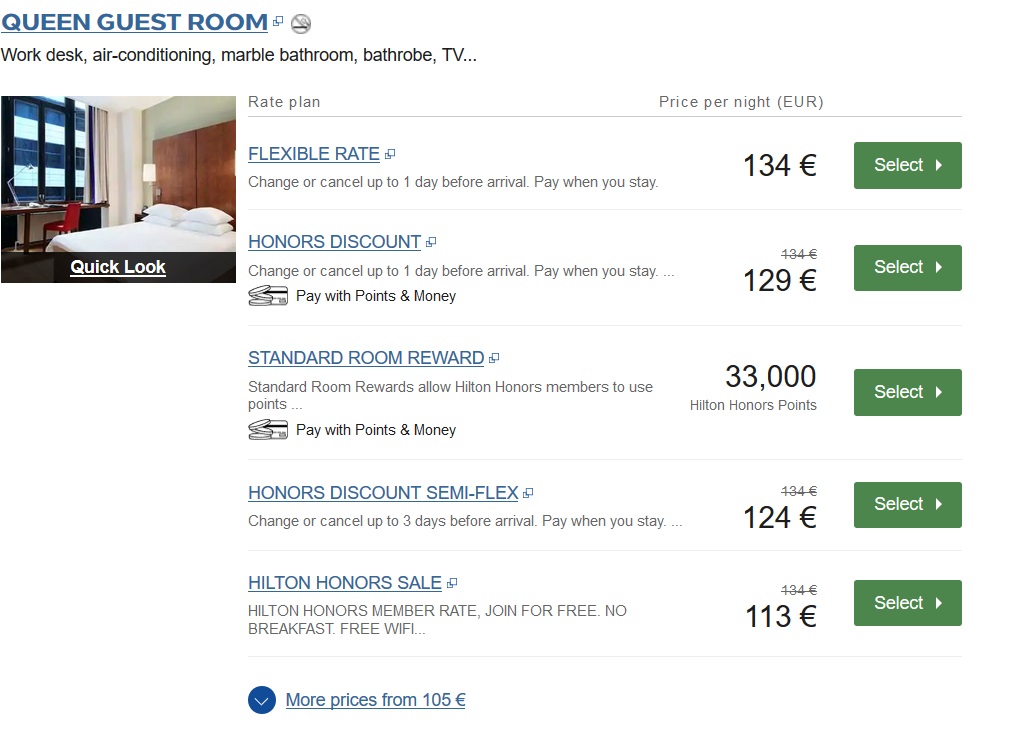
Task: Click the Queen Guest Room photo thumbnail
Action: (118, 170)
